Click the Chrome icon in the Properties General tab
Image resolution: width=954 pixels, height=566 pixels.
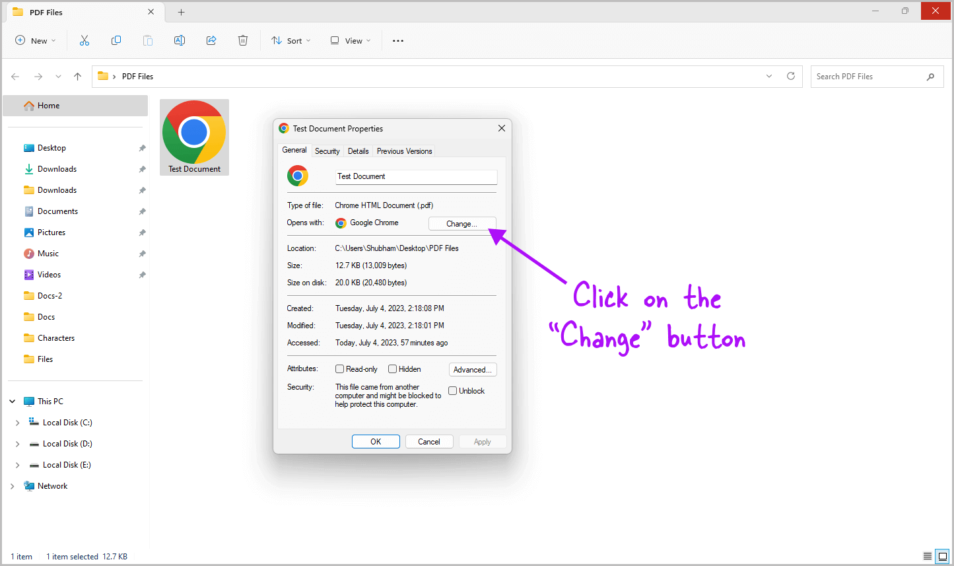point(298,176)
